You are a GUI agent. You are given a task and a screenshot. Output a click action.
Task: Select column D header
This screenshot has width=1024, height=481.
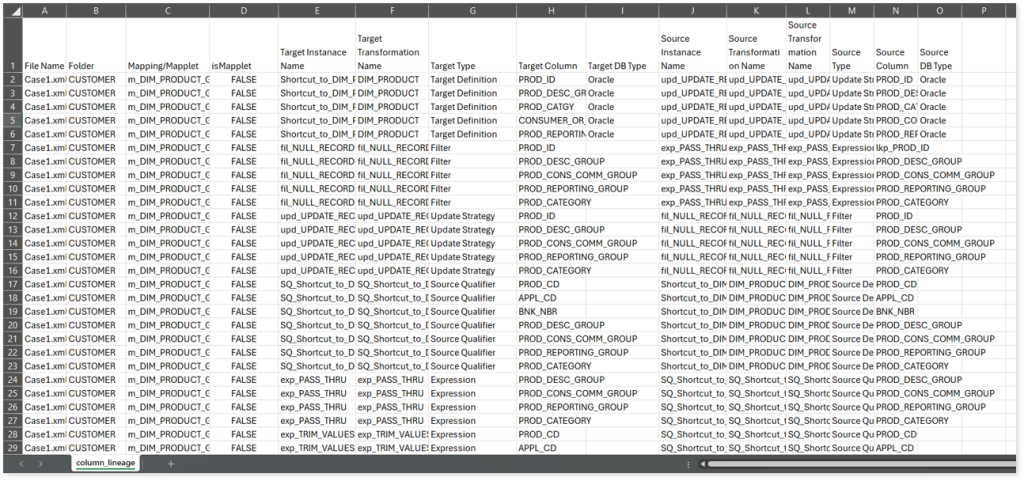244,11
